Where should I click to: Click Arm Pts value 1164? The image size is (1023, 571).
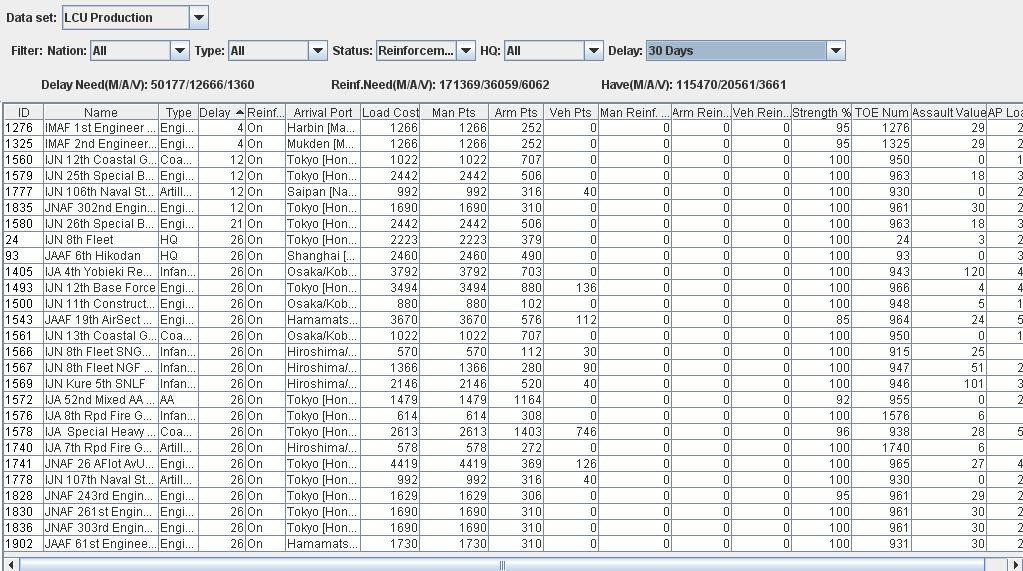click(515, 399)
